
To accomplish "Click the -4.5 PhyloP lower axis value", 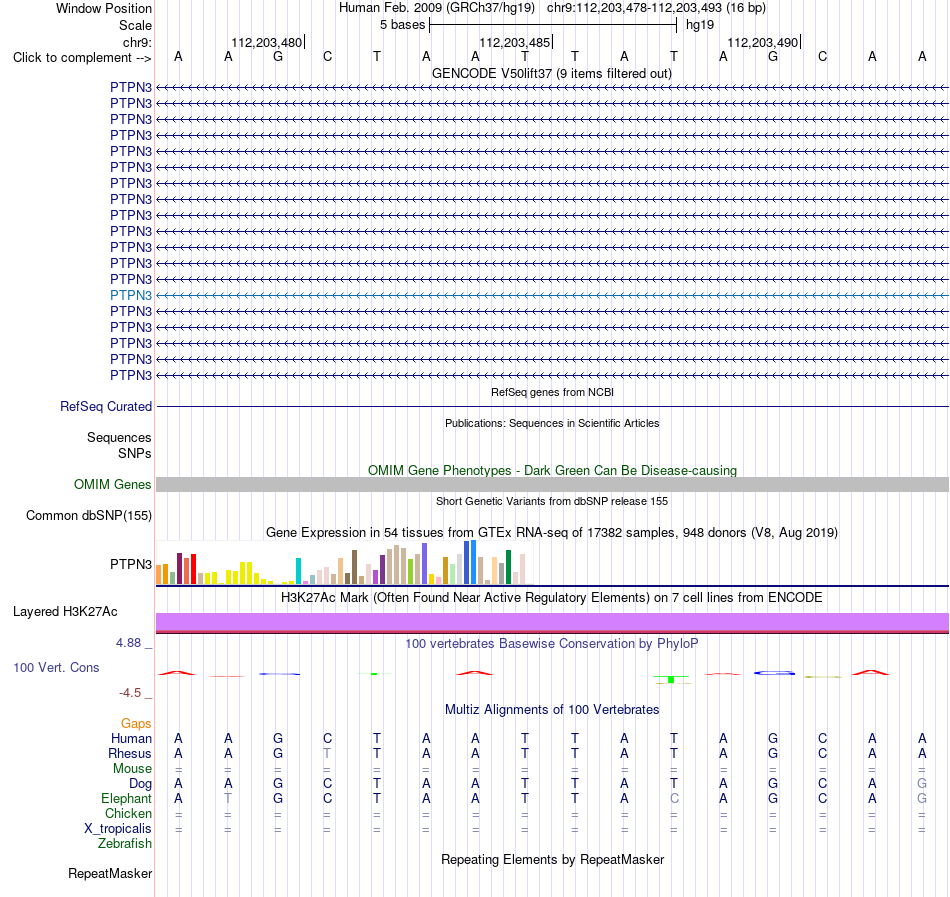I will (130, 693).
